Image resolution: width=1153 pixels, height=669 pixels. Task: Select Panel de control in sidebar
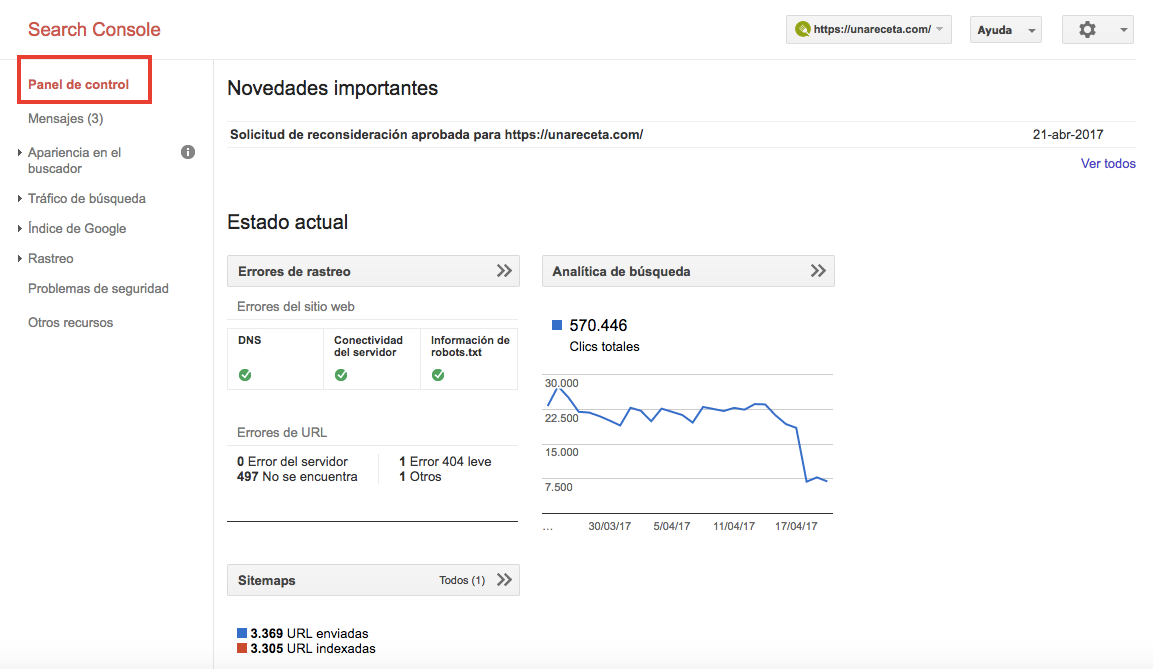[x=78, y=85]
